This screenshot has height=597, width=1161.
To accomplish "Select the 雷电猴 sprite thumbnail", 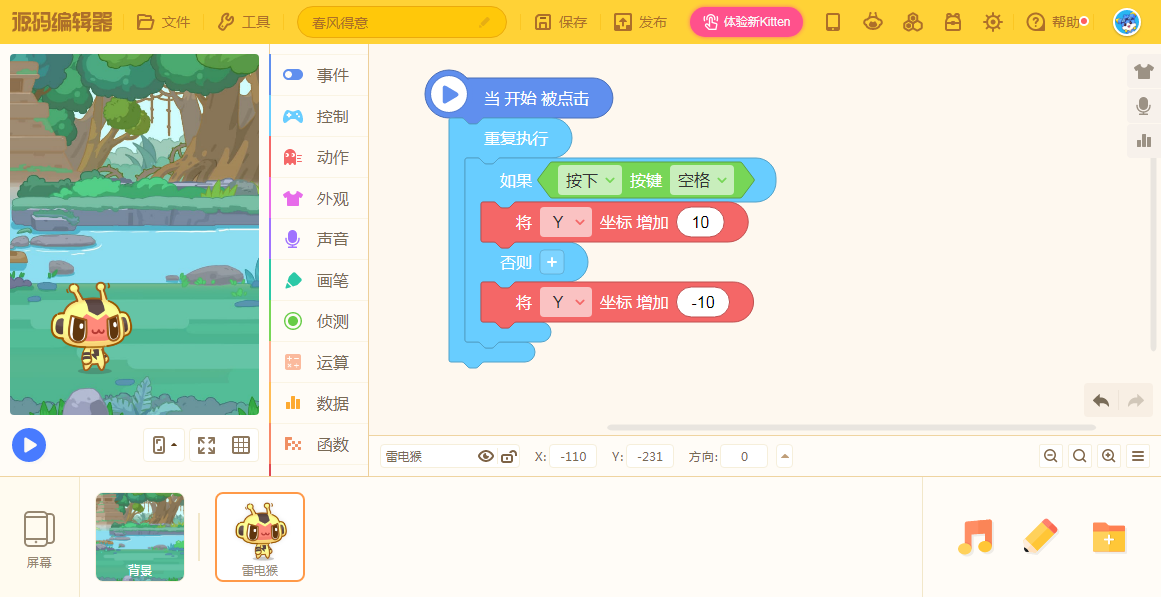I will pyautogui.click(x=260, y=537).
